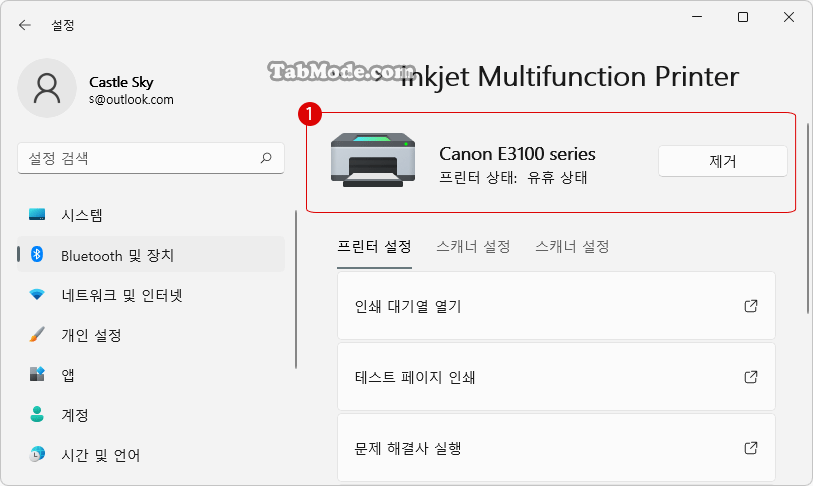Click 테스트 페이지 인쇄 option

click(556, 377)
